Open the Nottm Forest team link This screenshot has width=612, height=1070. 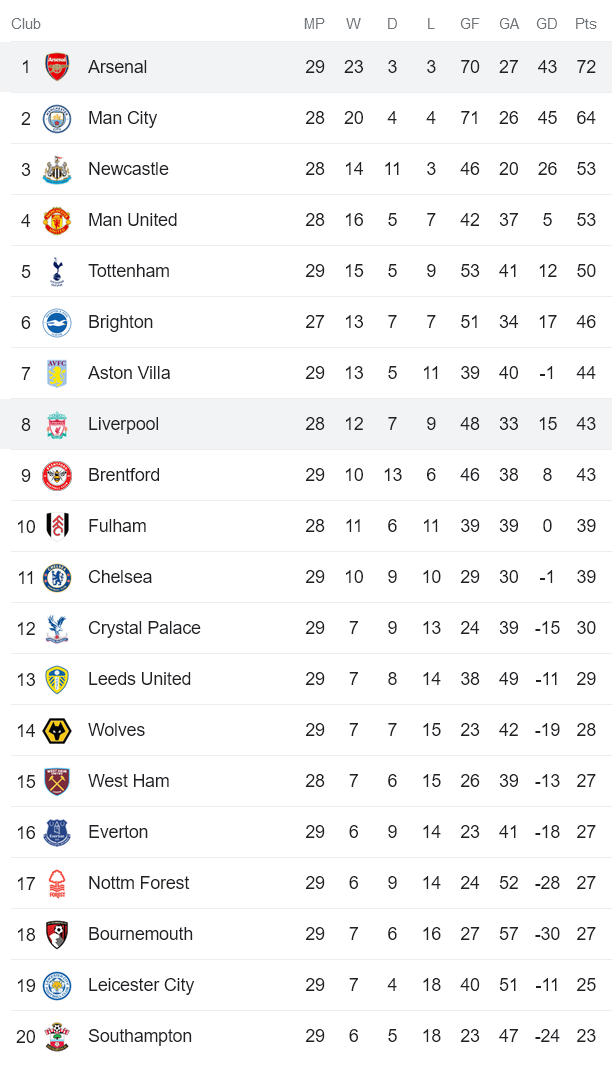pyautogui.click(x=138, y=883)
